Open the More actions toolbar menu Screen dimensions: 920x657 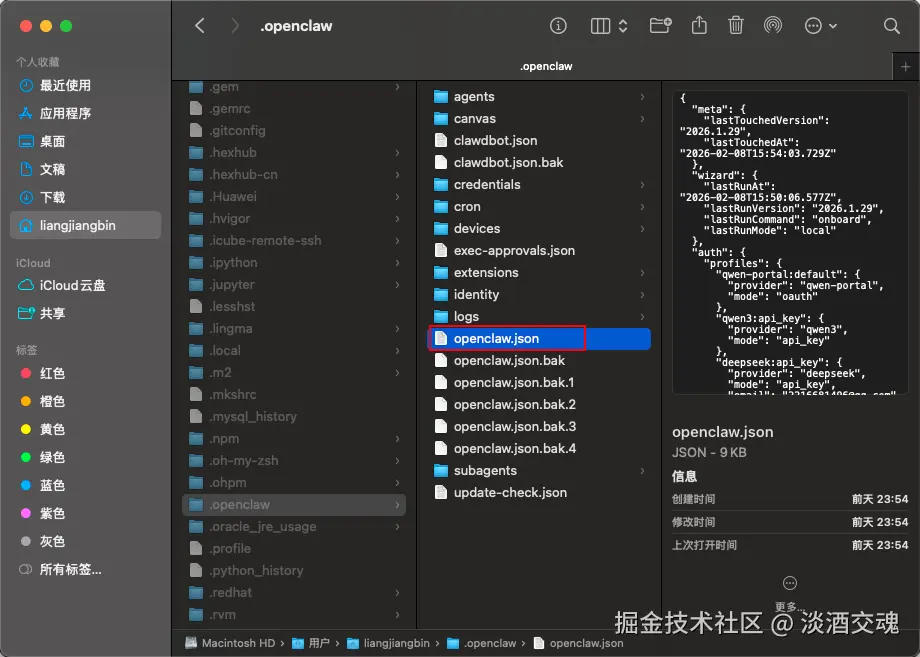820,26
